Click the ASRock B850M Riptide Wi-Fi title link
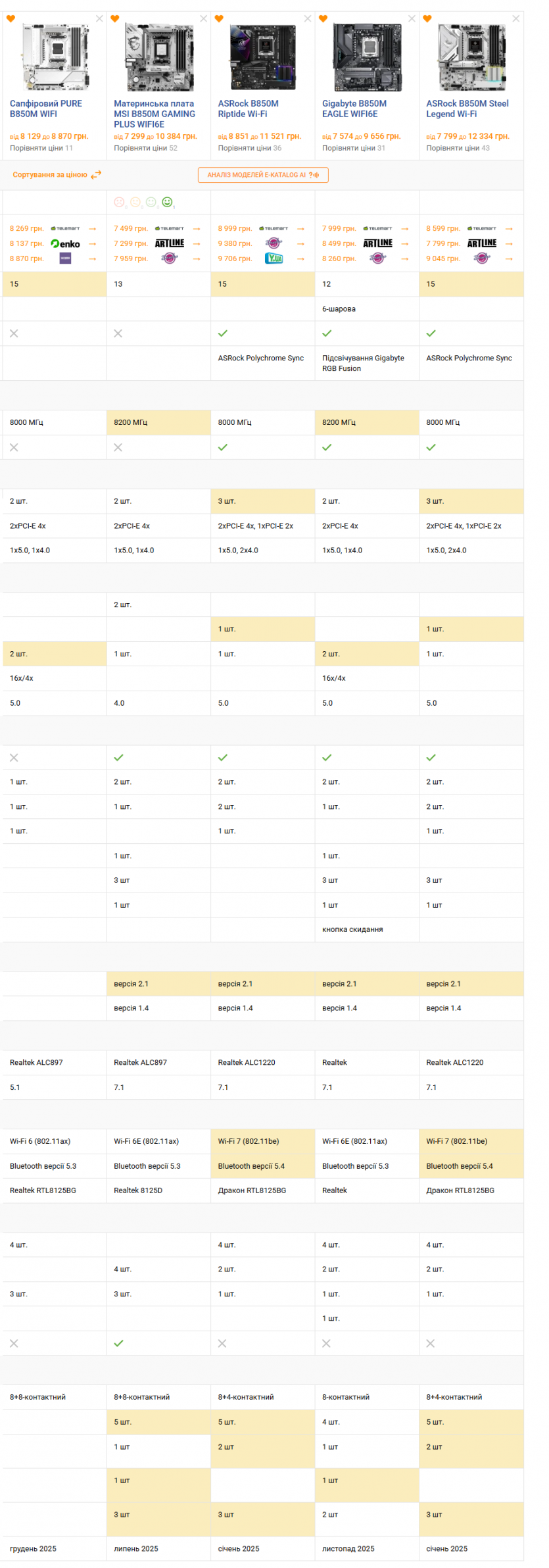The width and height of the screenshot is (549, 1568). tap(248, 109)
